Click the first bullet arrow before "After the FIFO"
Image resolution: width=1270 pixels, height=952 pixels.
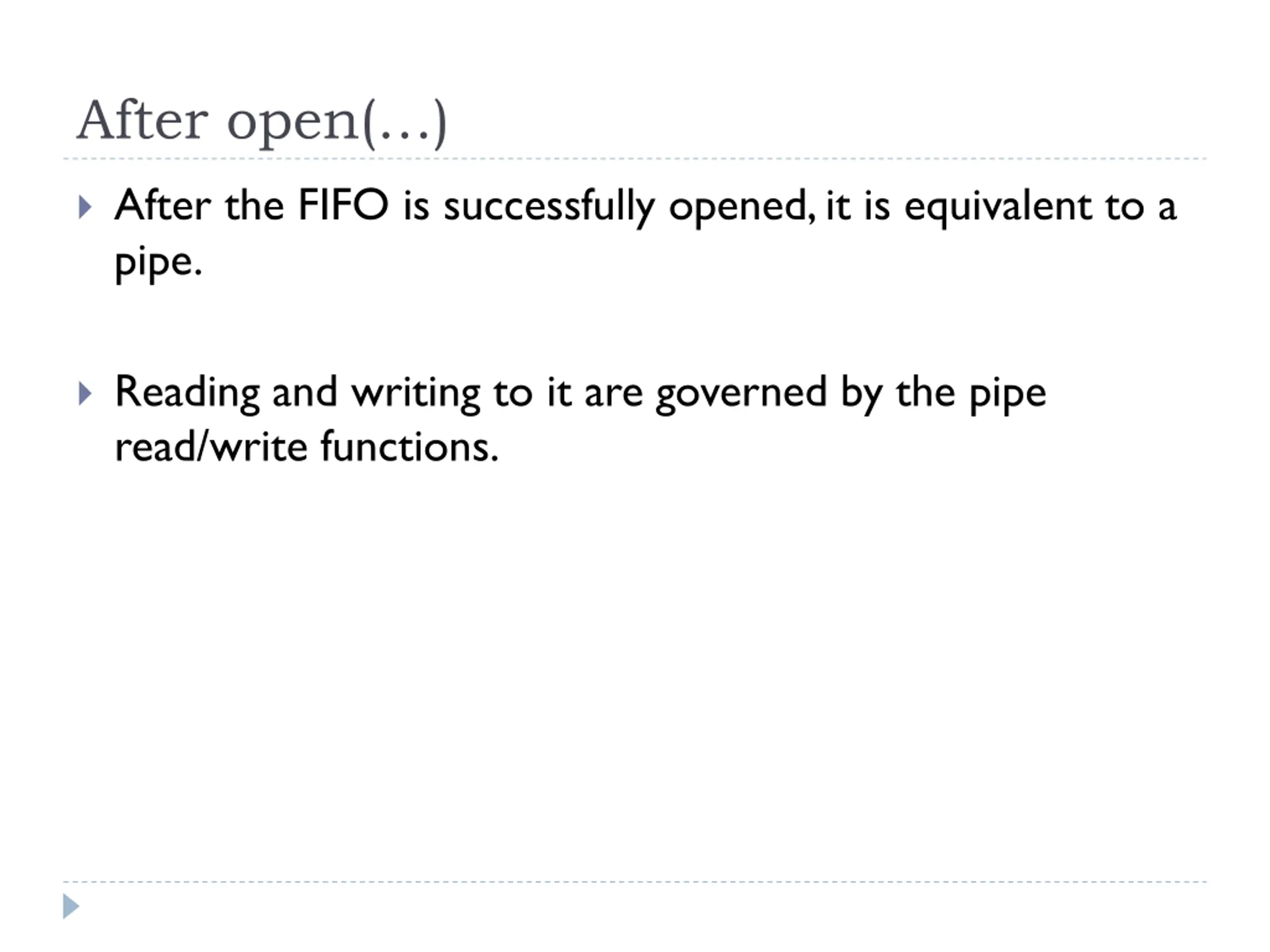pyautogui.click(x=85, y=207)
